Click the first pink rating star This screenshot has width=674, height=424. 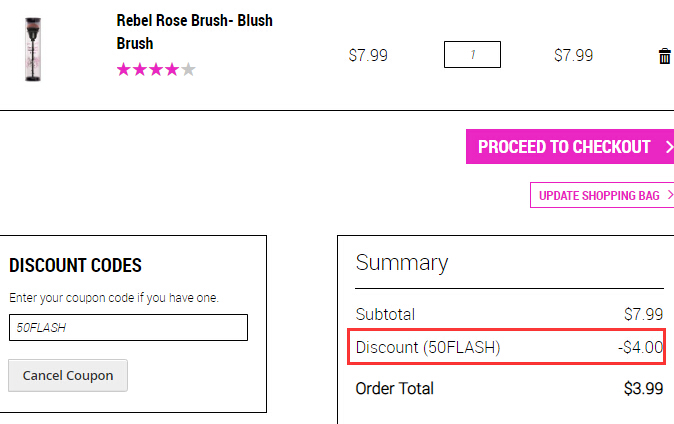[x=124, y=69]
